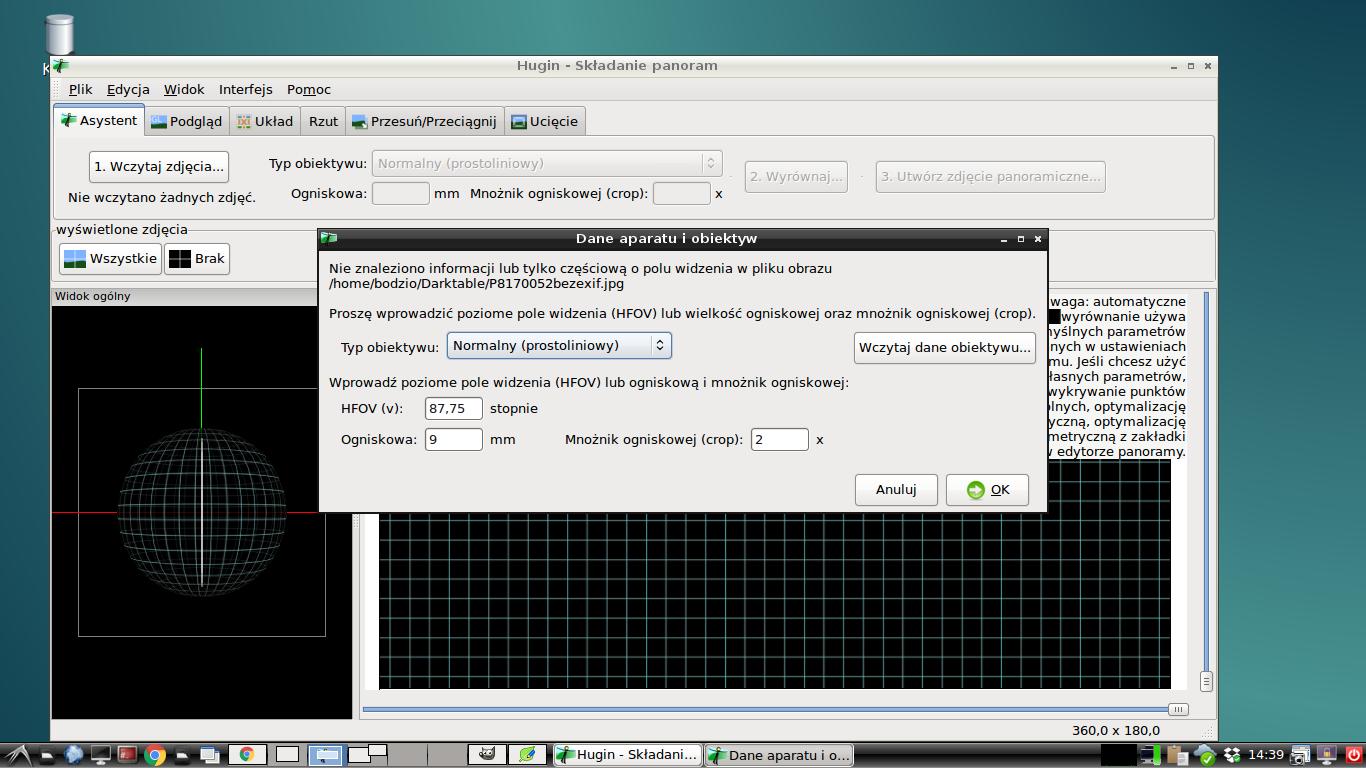This screenshot has width=1366, height=768.
Task: Open Typ obiektywu dropdown in dialog
Action: click(x=558, y=345)
